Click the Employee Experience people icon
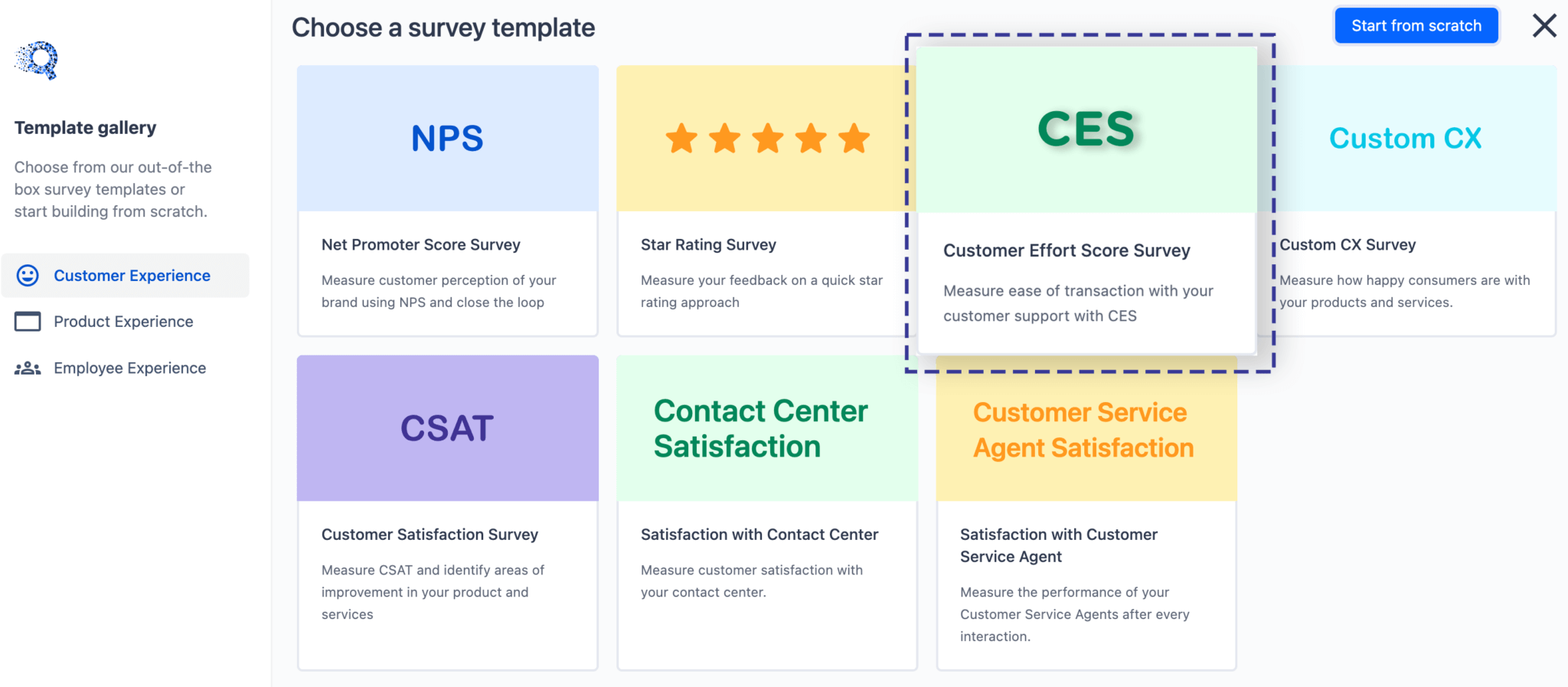Image resolution: width=1568 pixels, height=687 pixels. [27, 368]
